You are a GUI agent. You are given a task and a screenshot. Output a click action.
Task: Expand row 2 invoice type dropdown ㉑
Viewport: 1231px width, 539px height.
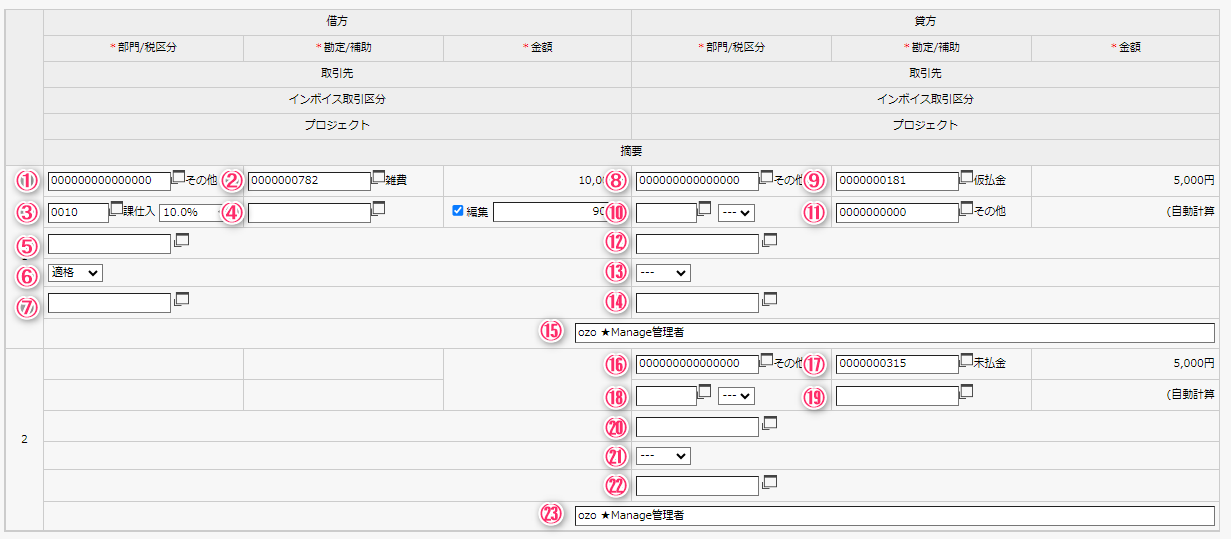coord(663,455)
